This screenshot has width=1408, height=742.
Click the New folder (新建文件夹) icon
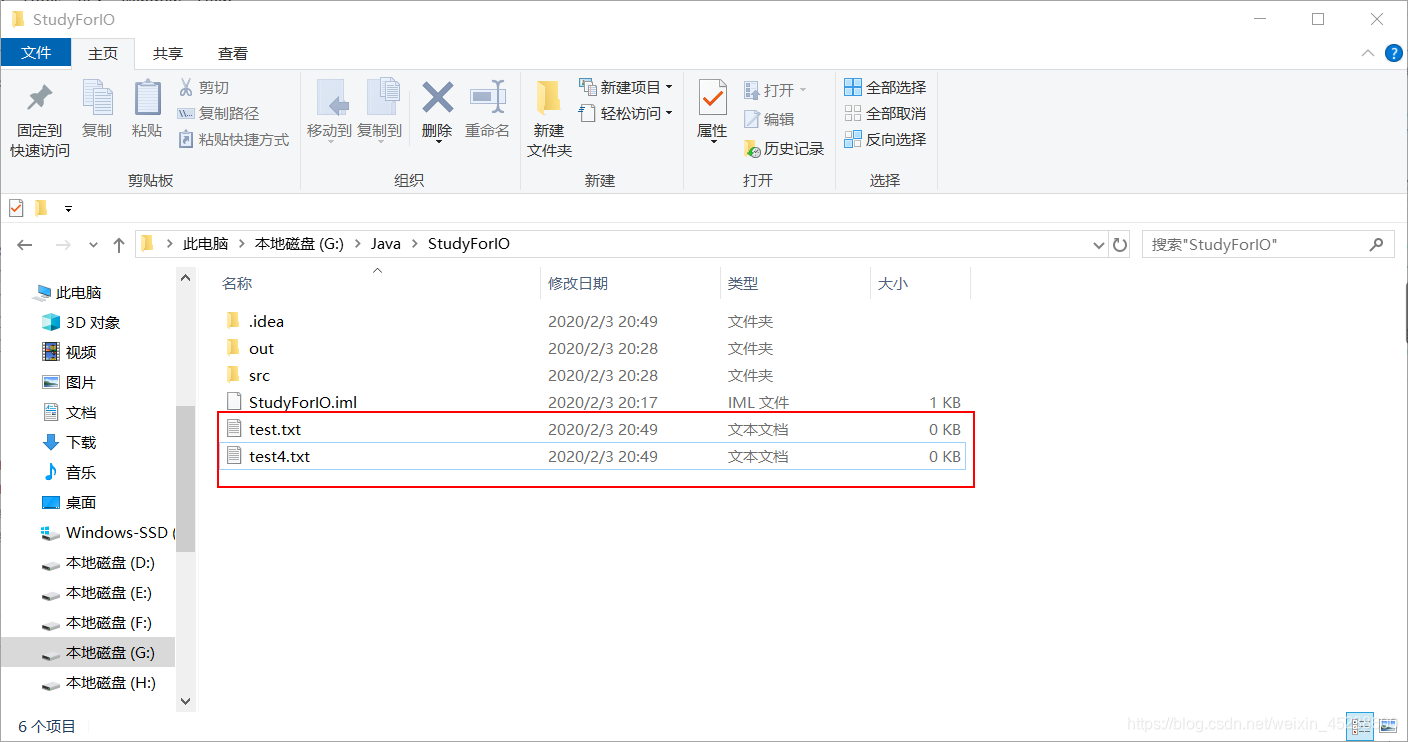(x=548, y=98)
